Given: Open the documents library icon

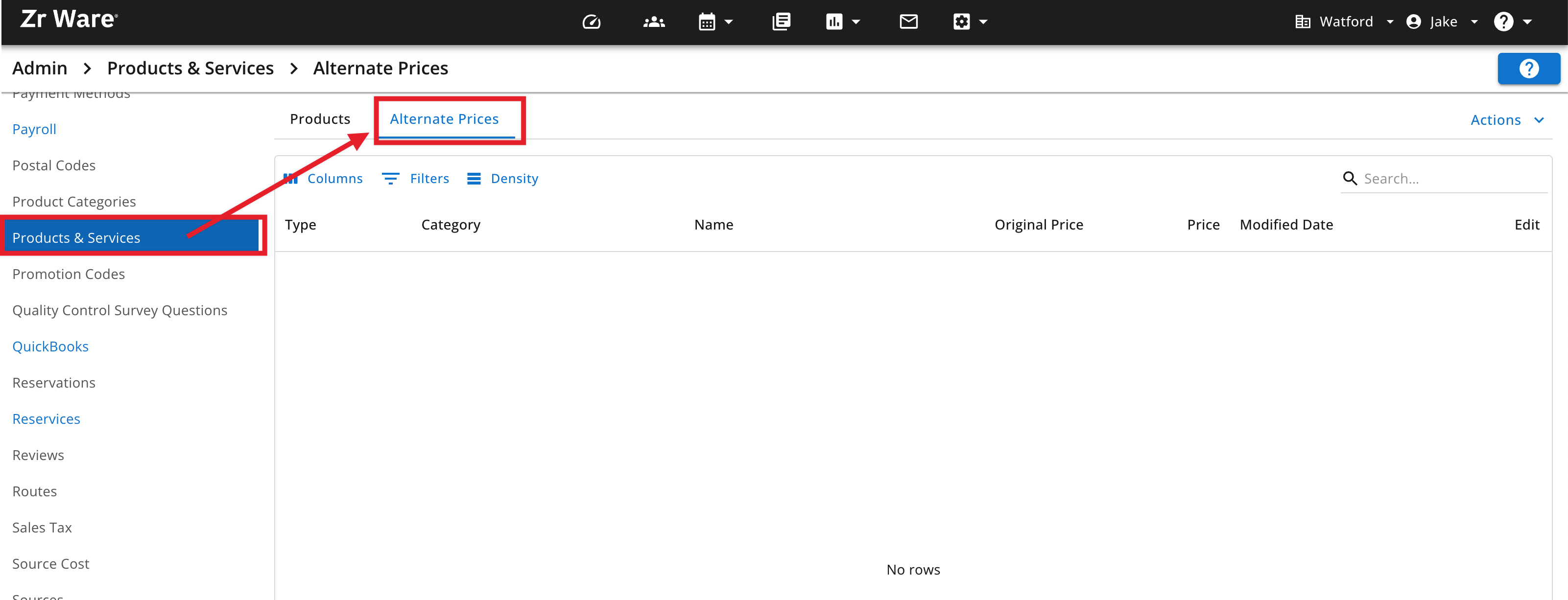Looking at the screenshot, I should click(x=781, y=22).
